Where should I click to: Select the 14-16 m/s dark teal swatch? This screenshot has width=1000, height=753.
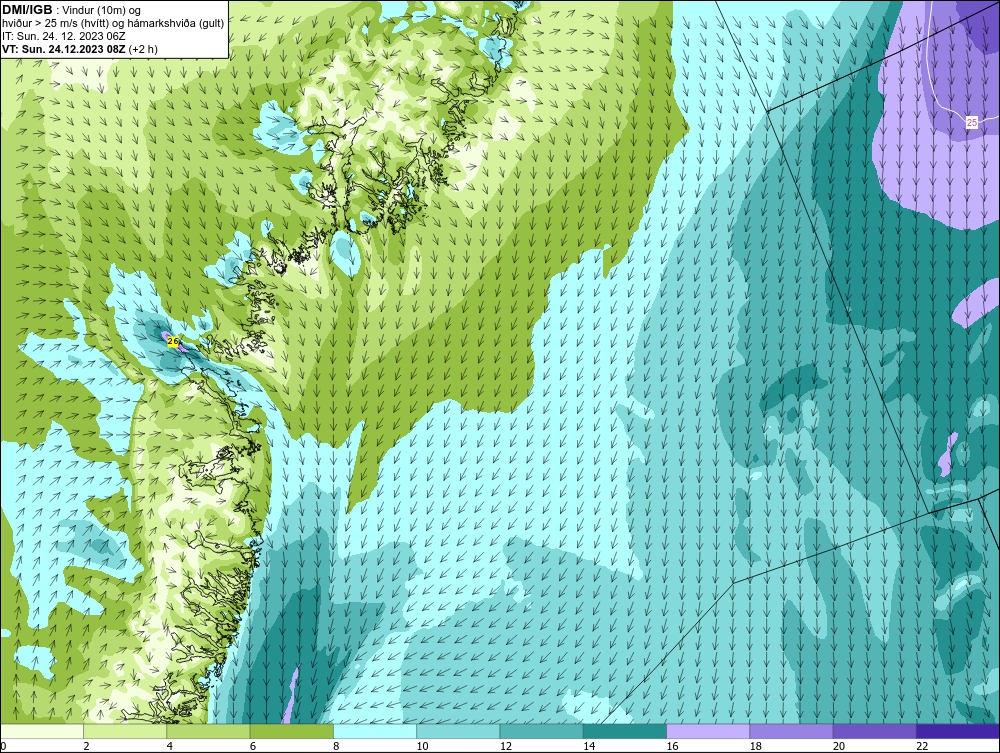624,731
